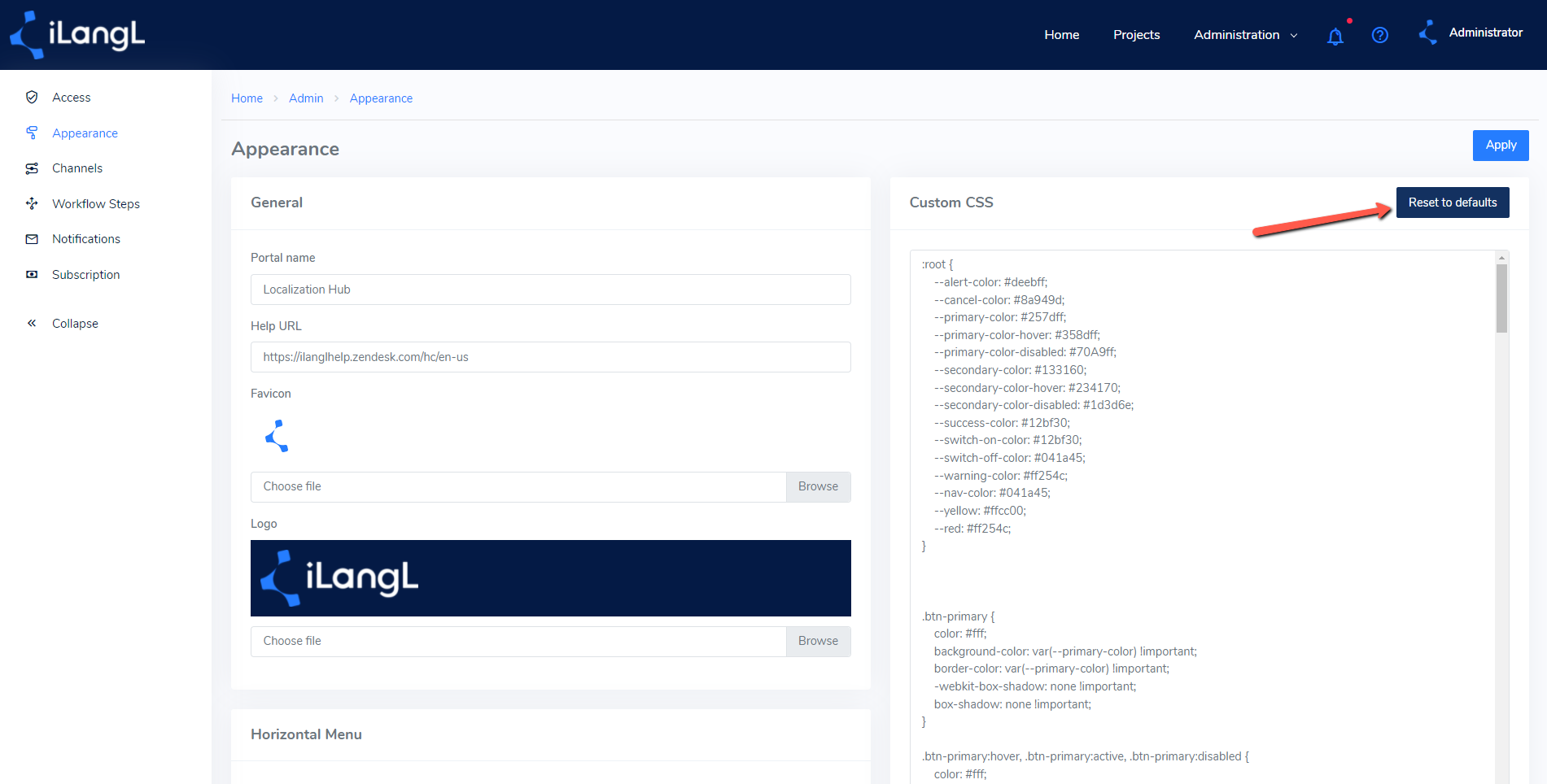Focus the Help URL input field
The height and width of the screenshot is (784, 1547).
click(x=551, y=357)
